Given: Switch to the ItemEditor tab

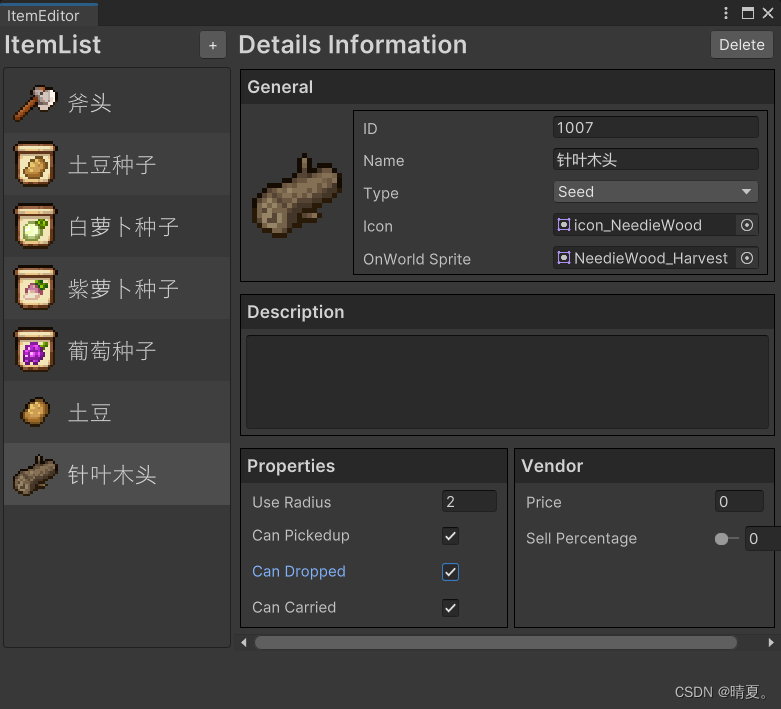Looking at the screenshot, I should [x=44, y=15].
